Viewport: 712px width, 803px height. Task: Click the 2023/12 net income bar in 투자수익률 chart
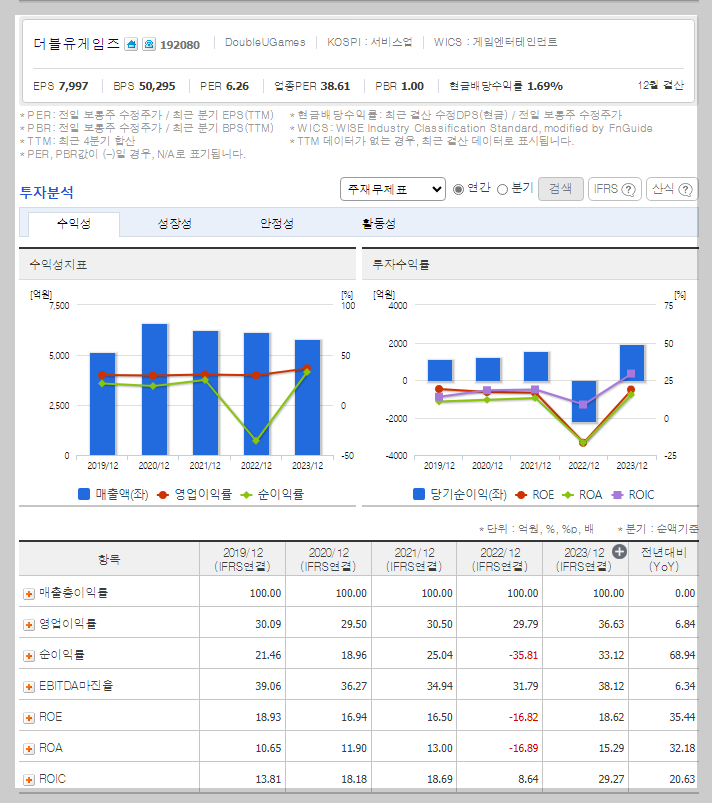(x=632, y=363)
